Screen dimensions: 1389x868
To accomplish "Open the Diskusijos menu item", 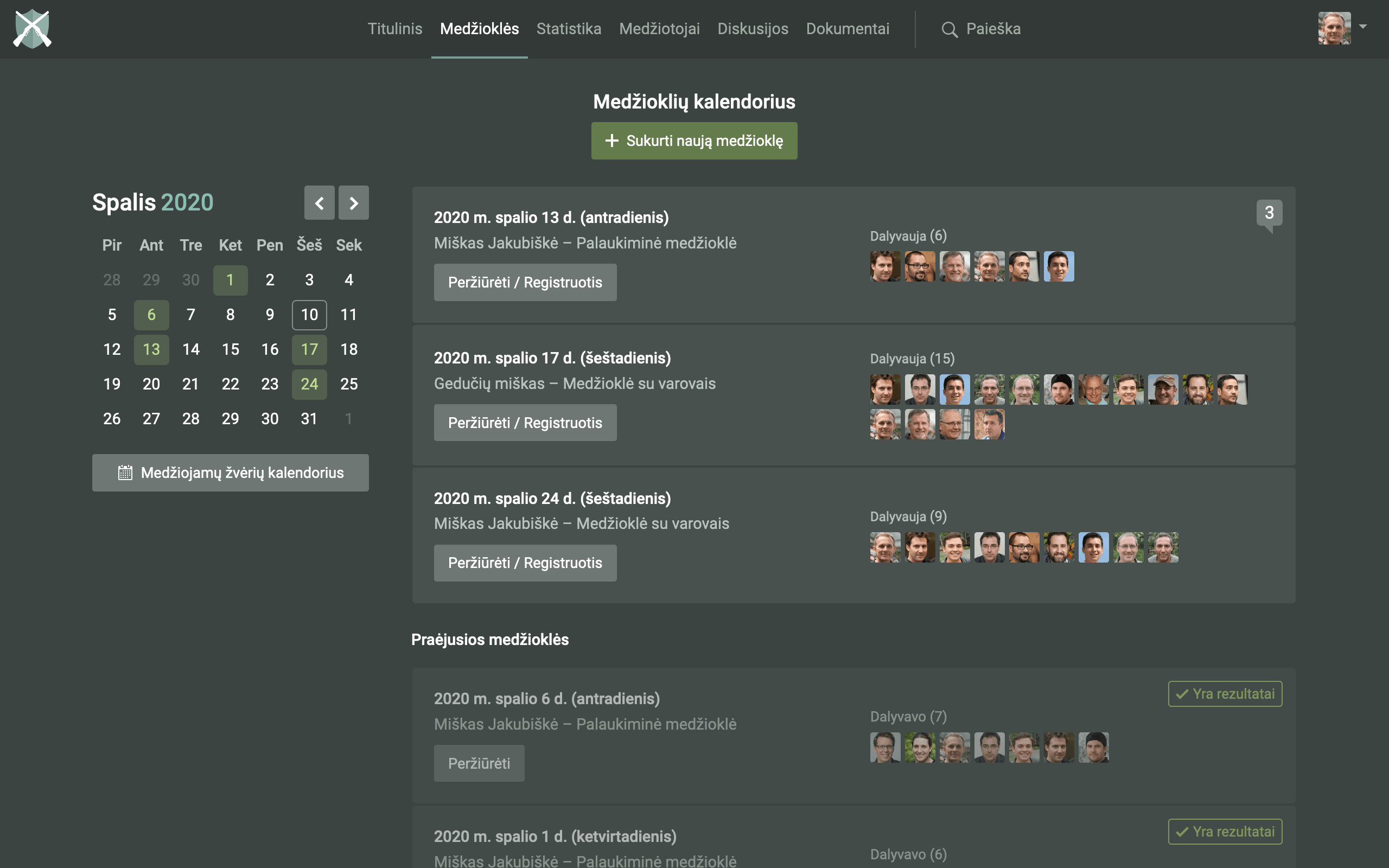I will (753, 29).
